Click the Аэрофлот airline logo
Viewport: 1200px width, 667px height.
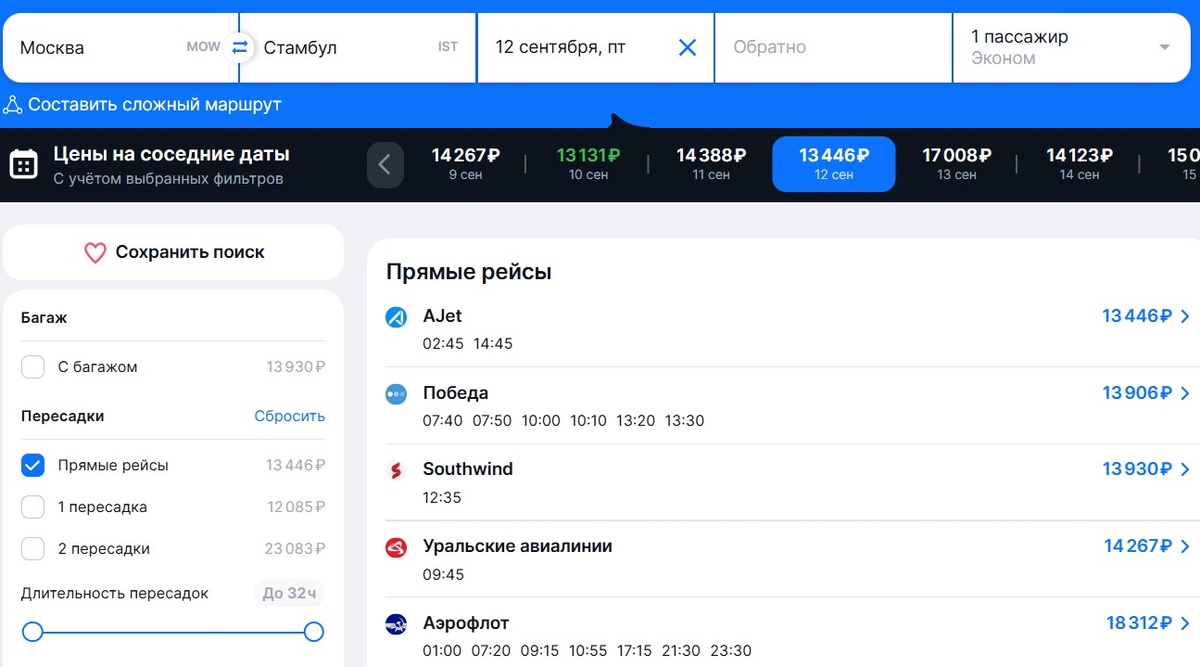[396, 624]
